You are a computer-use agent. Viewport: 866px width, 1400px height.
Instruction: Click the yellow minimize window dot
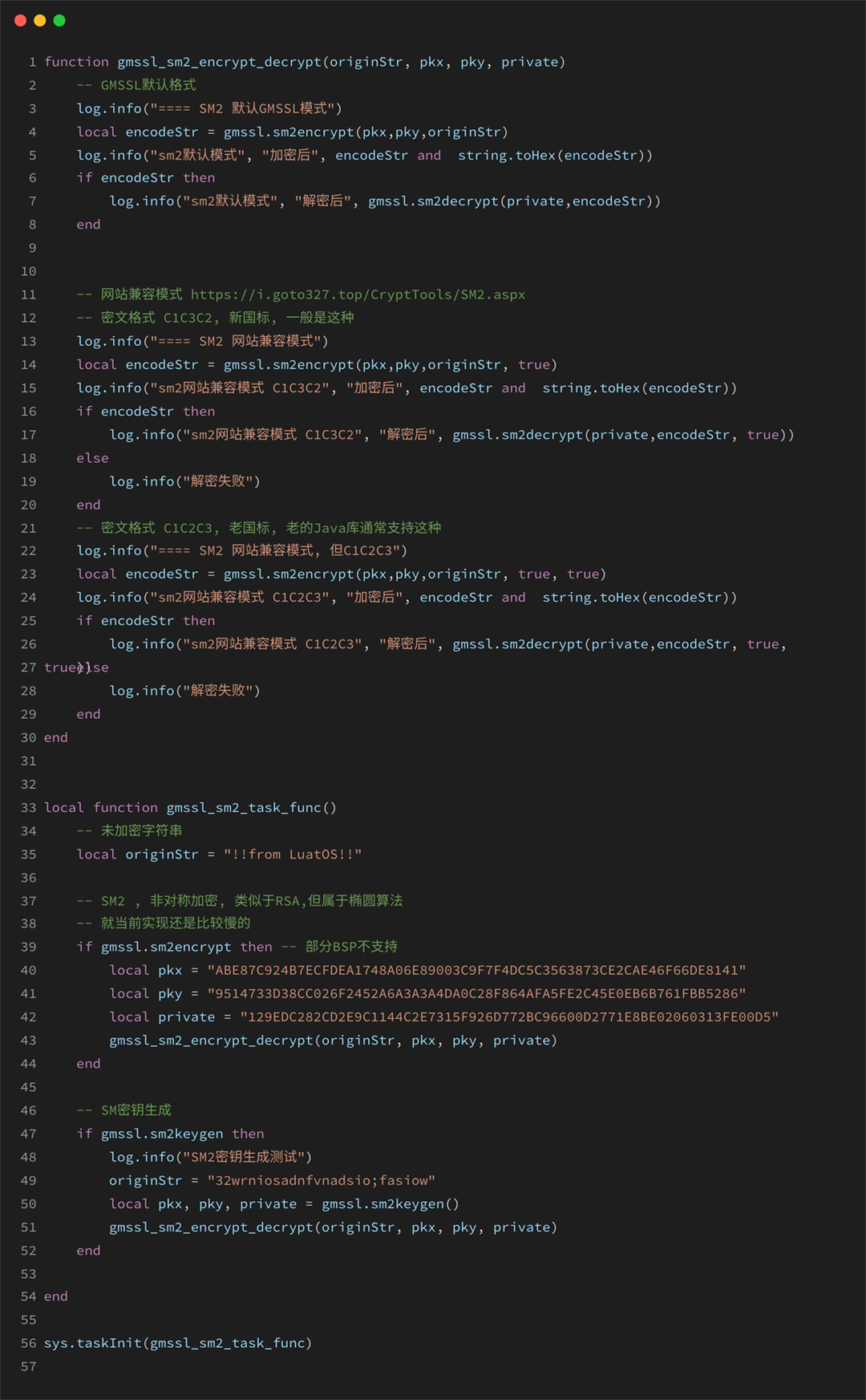tap(40, 20)
